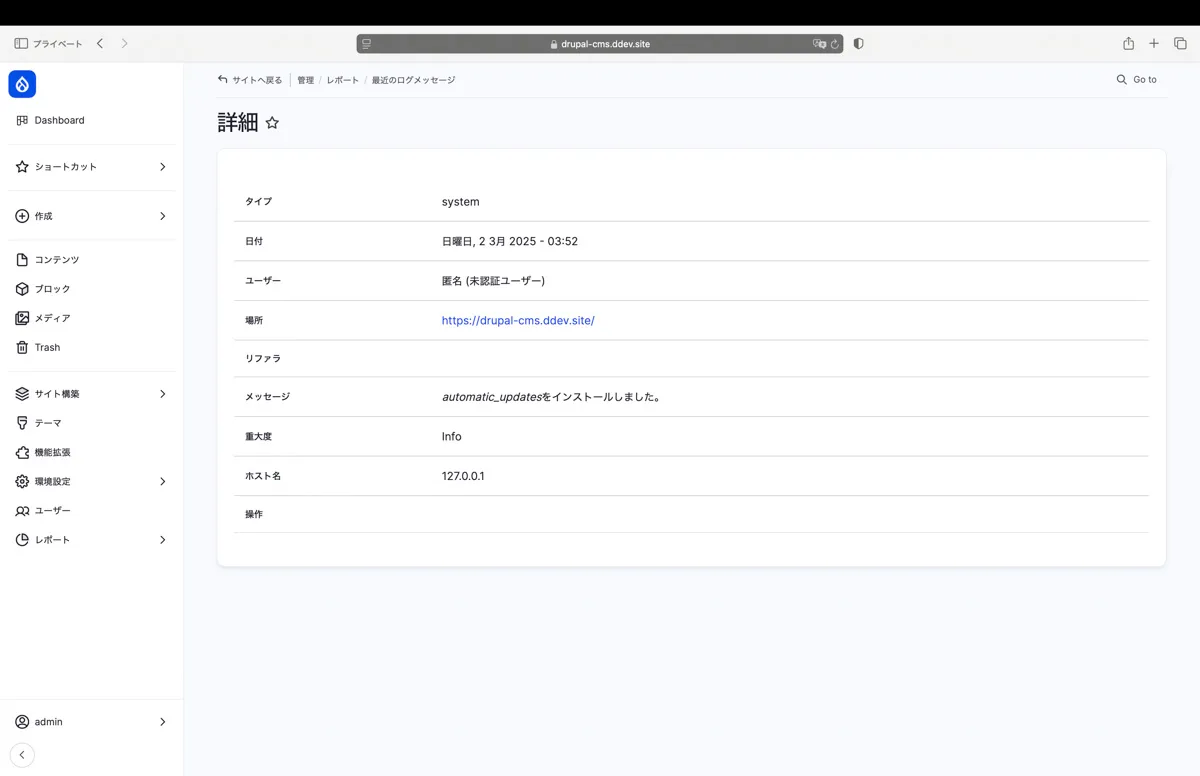The height and width of the screenshot is (776, 1200).
Task: Click the page settings icon in address bar
Action: coord(367,44)
